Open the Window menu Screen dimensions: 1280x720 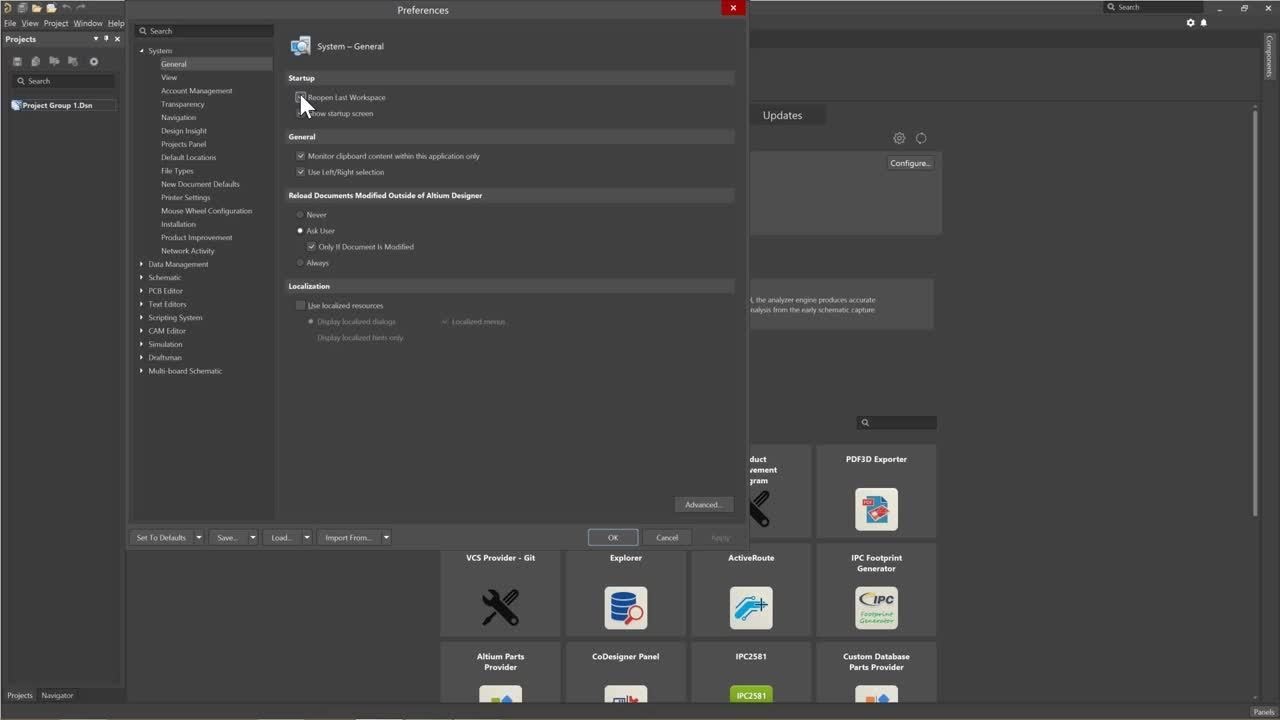[88, 23]
